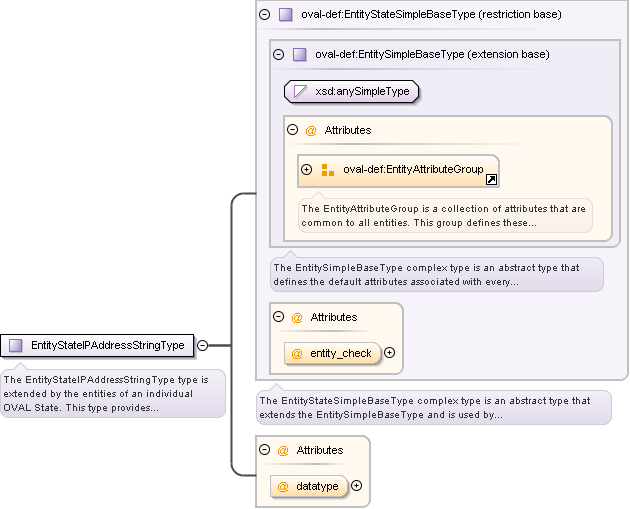Collapse the Attributes section containing datatype
630x509 pixels.
[265, 450]
